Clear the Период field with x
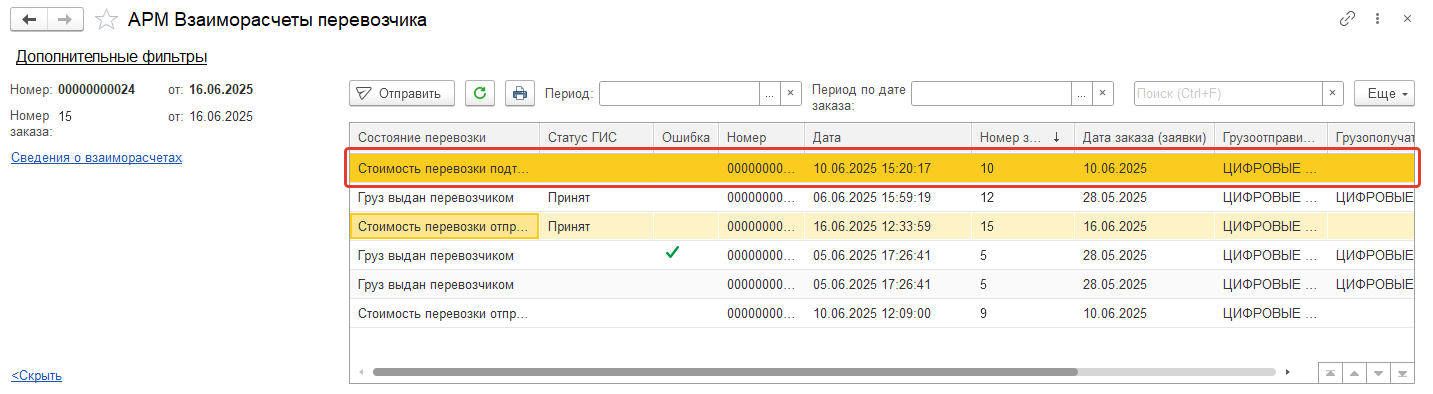Screen dimensions: 1433x394 click(x=791, y=93)
